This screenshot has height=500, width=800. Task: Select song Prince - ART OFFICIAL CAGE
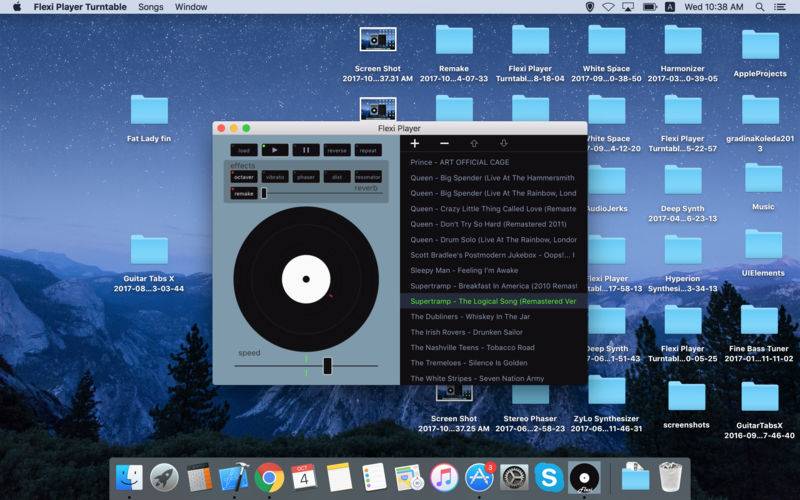pos(493,162)
